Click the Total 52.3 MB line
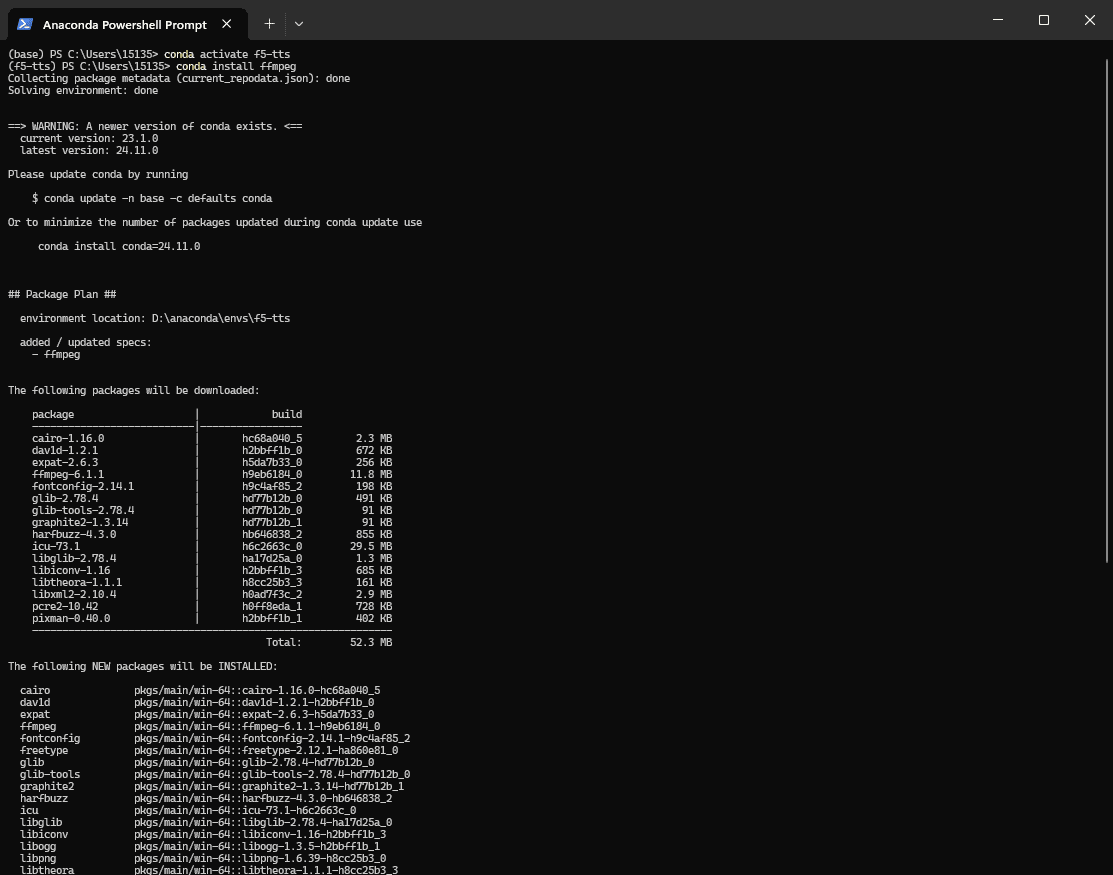The width and height of the screenshot is (1113, 875). (x=328, y=642)
